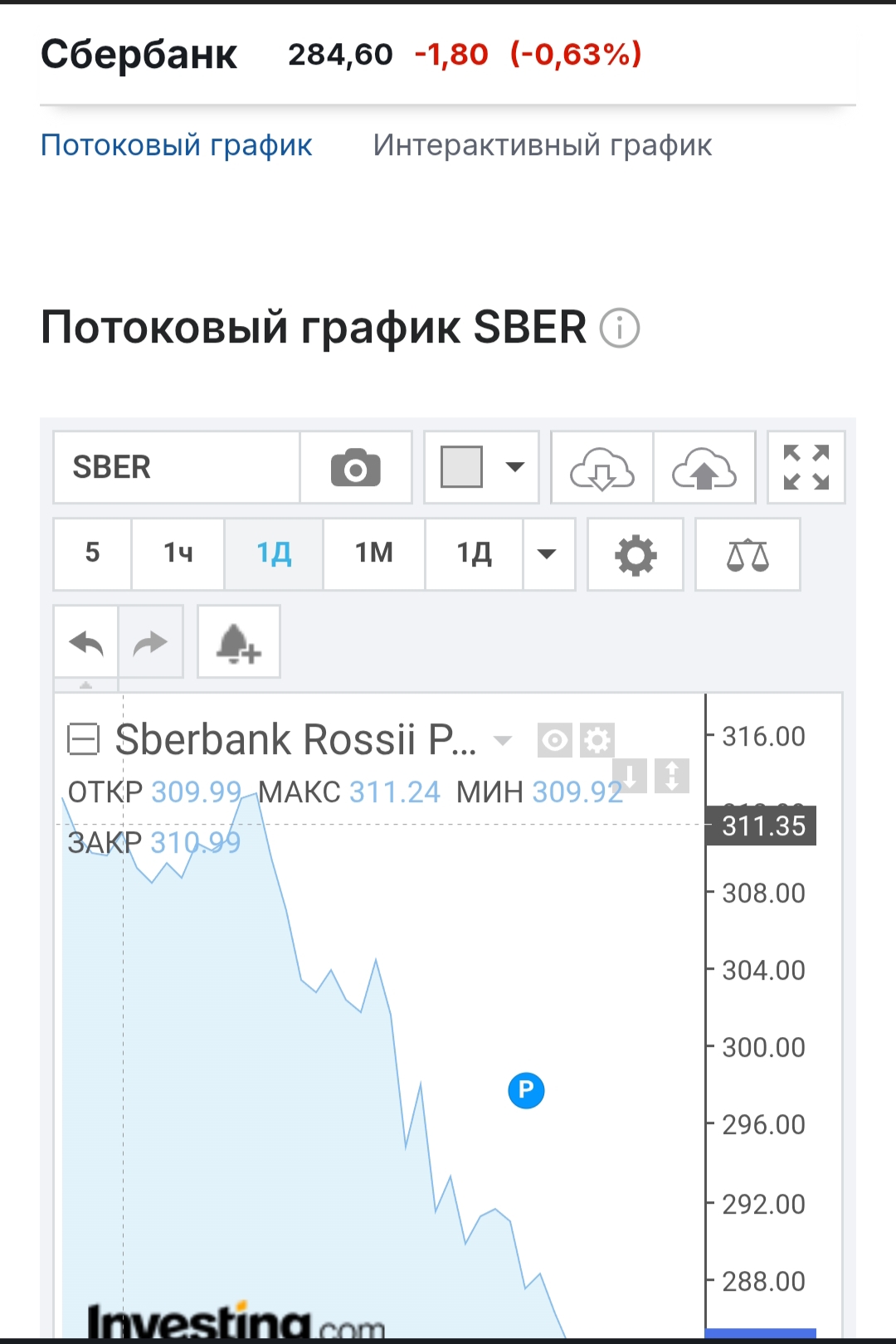The width and height of the screenshot is (896, 1344).
Task: Select the 1М timeframe button
Action: click(373, 553)
